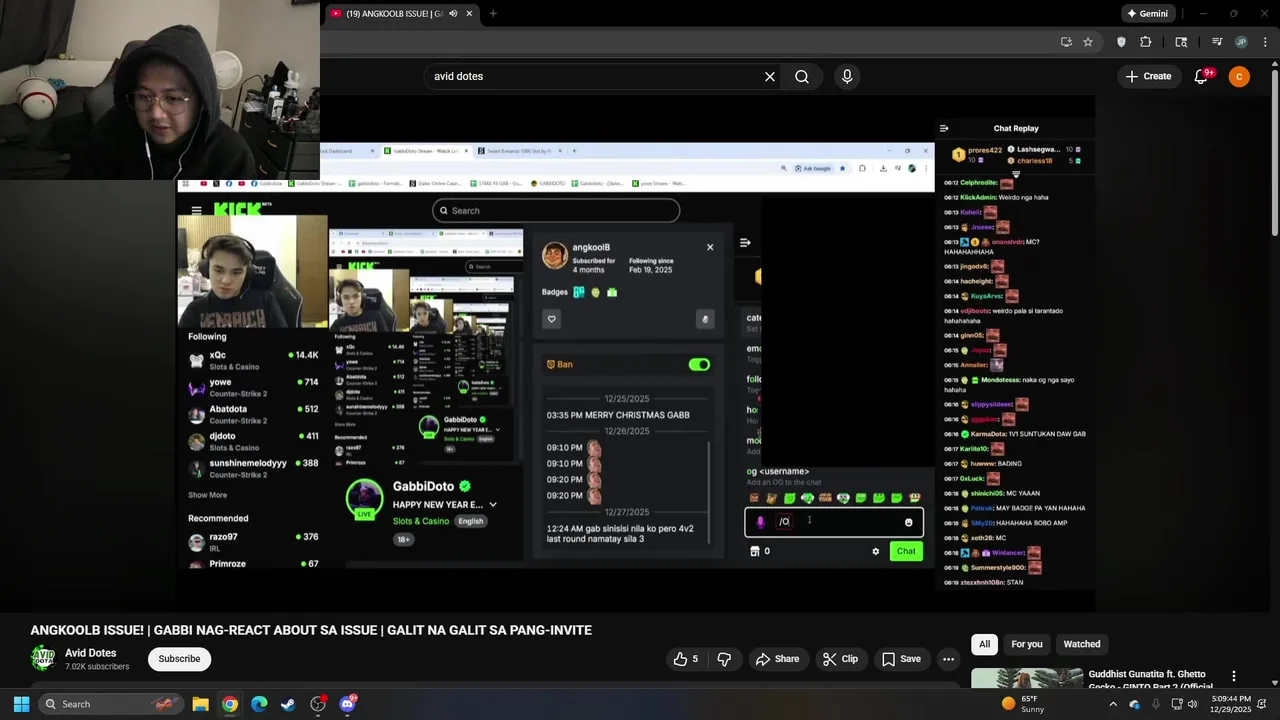Click the green Chat button in the video
This screenshot has height=720, width=1280.
pos(906,551)
